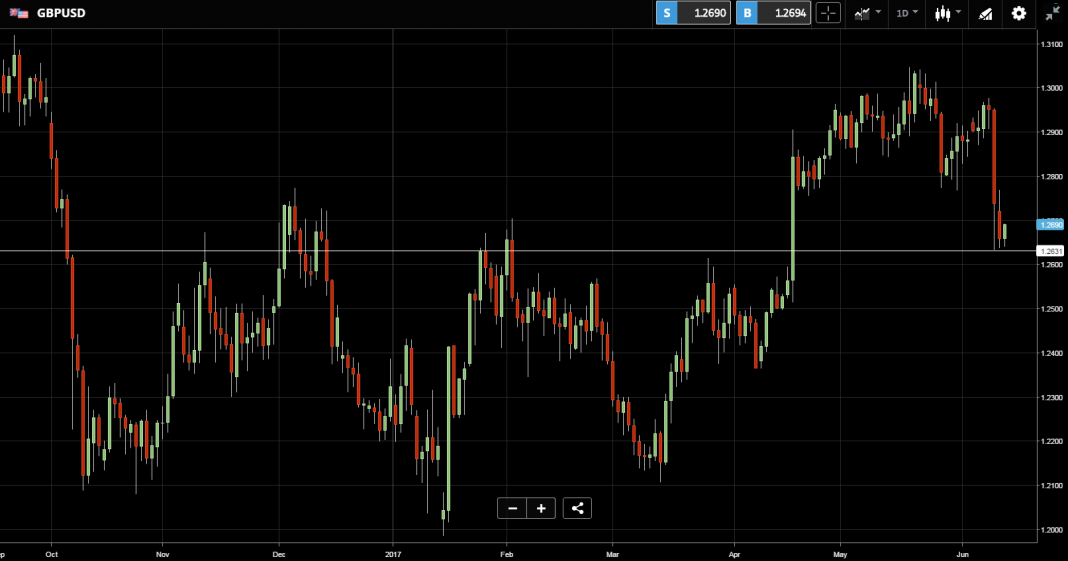Click the GBPUSD flag icon
Screen dimensions: 1068x561
click(19, 13)
